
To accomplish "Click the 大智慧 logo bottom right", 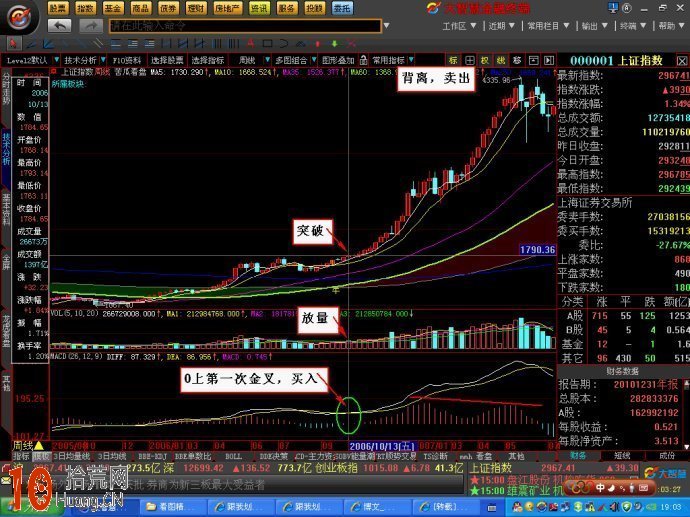I will (x=664, y=473).
